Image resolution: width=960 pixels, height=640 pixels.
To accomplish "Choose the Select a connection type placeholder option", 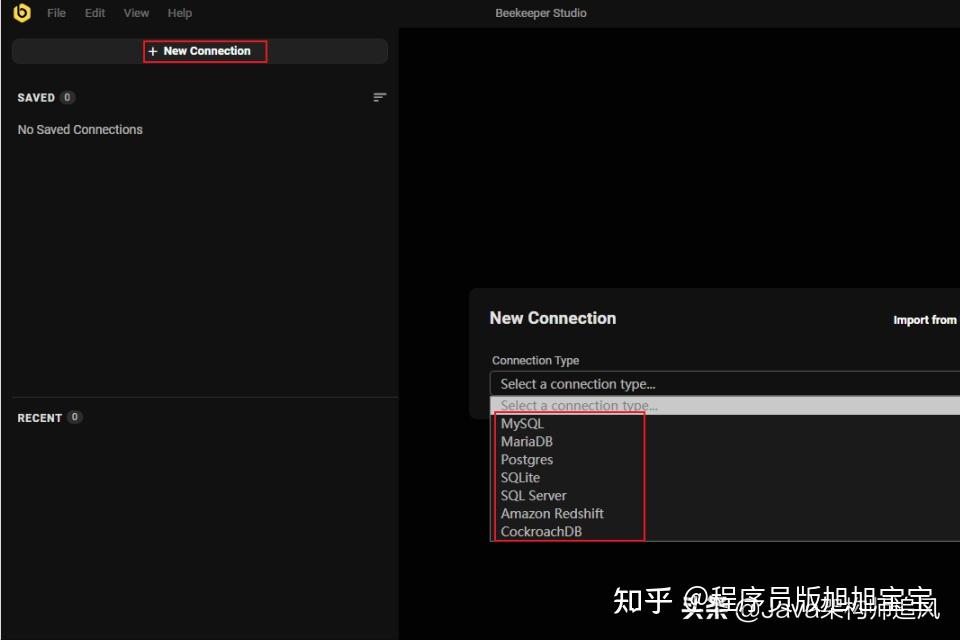I will point(725,405).
